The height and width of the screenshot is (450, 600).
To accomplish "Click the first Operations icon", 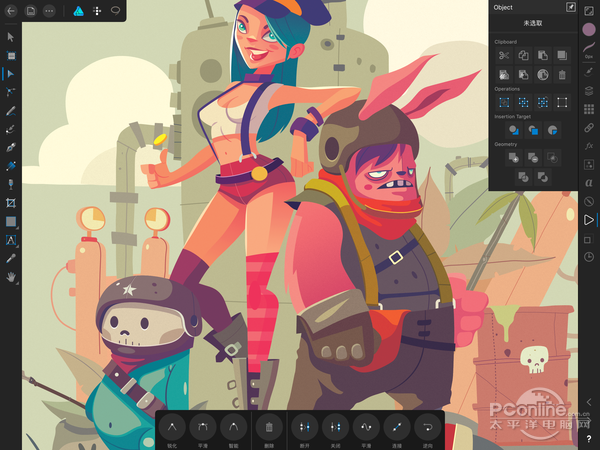I will point(504,103).
